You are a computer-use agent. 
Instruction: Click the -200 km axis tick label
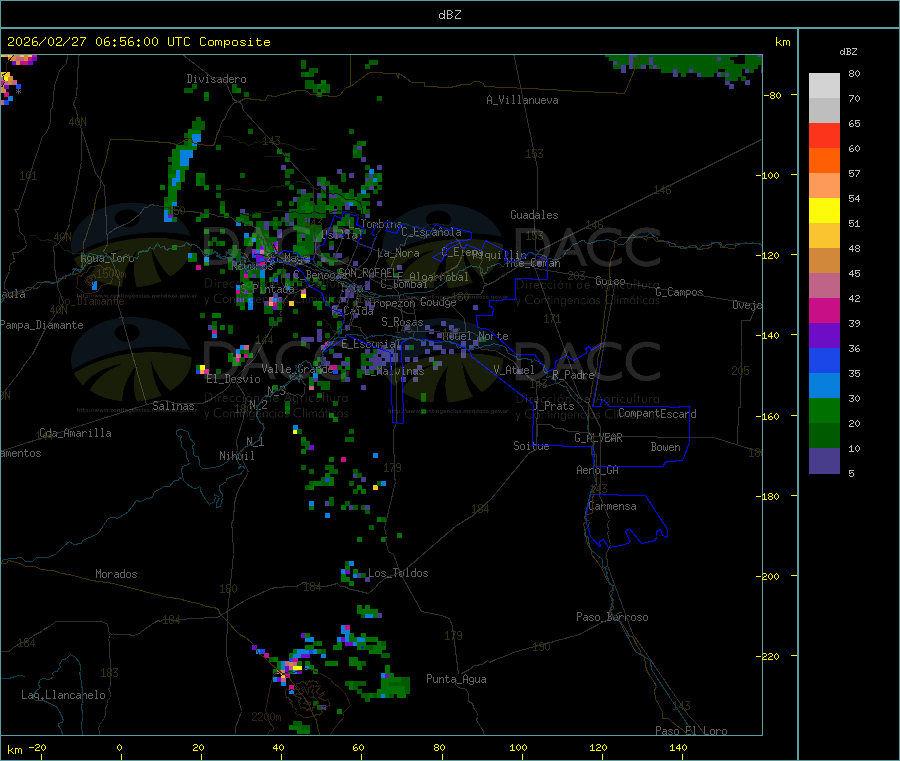(768, 576)
